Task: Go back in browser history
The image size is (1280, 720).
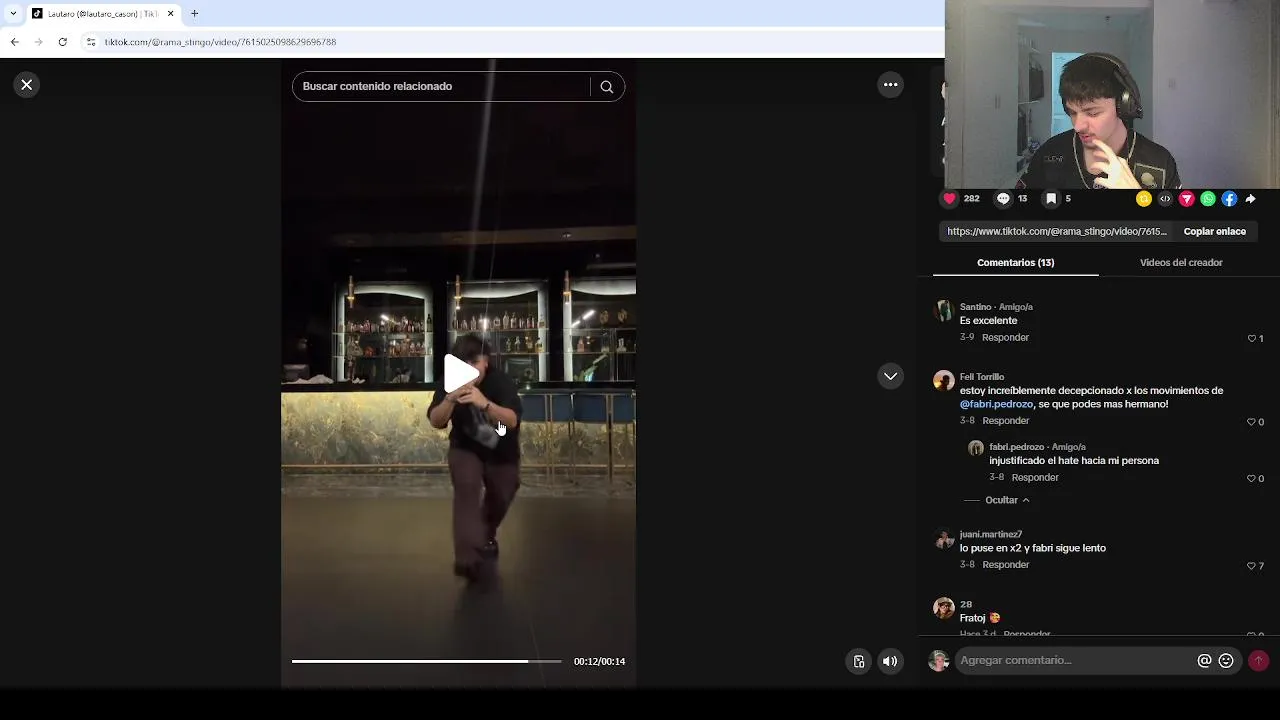Action: 14,42
